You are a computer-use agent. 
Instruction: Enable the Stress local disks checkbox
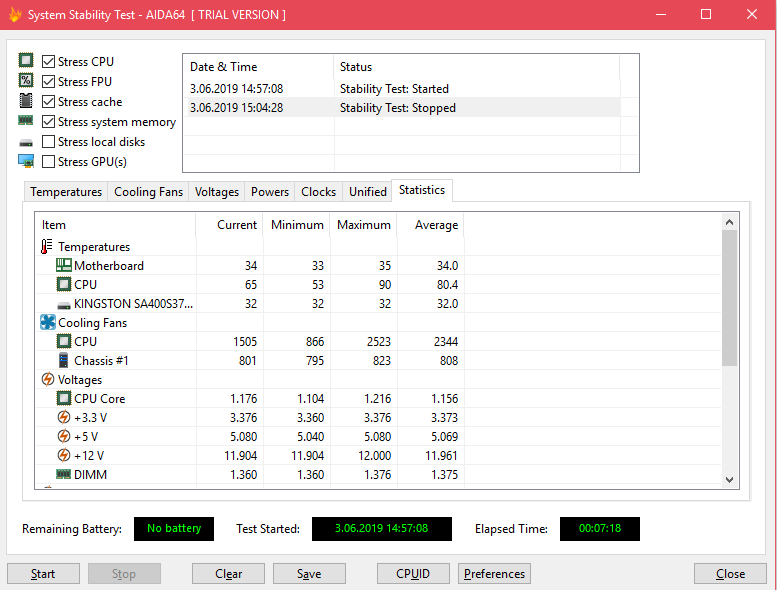pyautogui.click(x=48, y=142)
